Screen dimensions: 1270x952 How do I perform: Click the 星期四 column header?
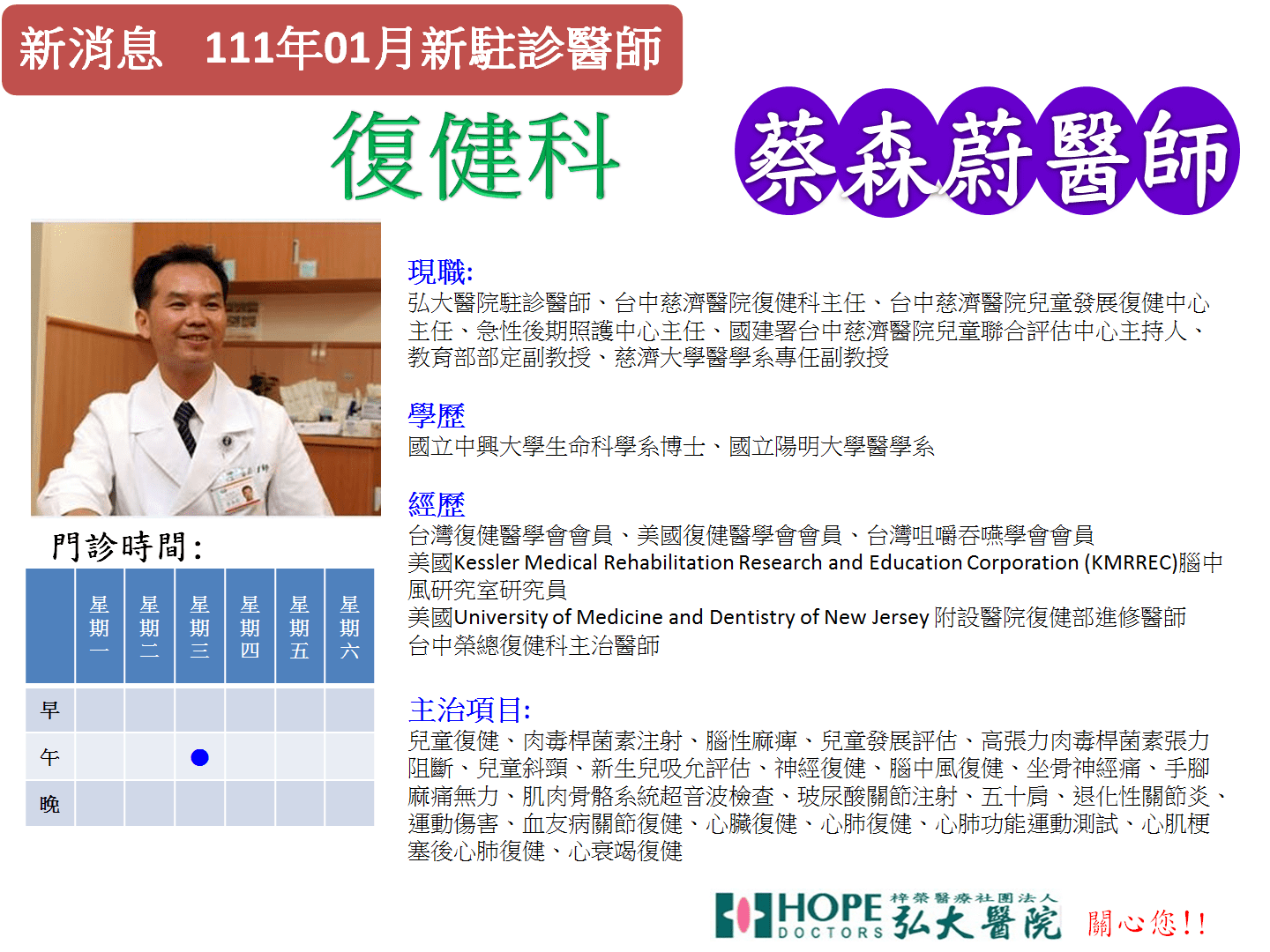(x=250, y=627)
